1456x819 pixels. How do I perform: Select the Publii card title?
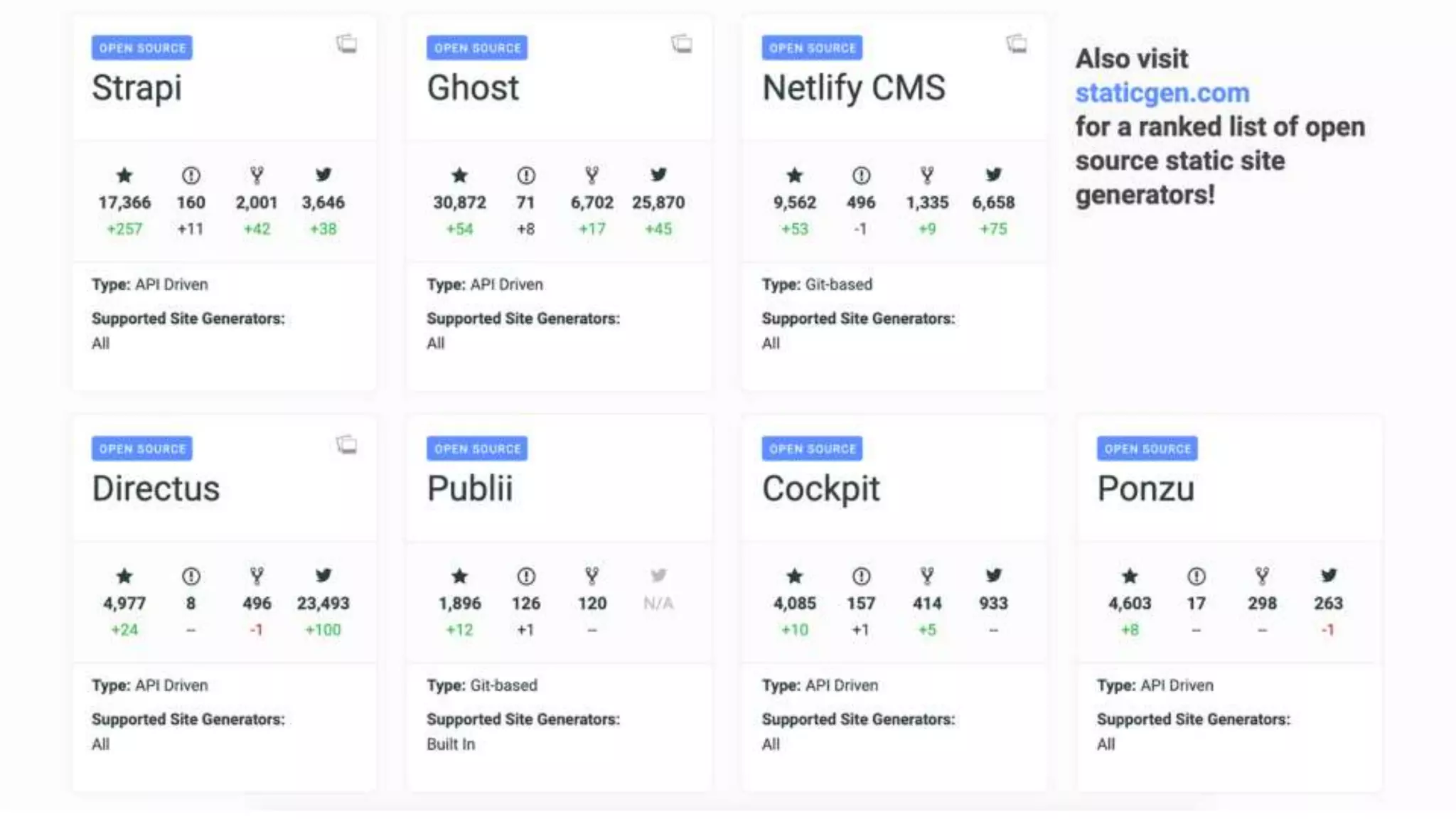469,489
